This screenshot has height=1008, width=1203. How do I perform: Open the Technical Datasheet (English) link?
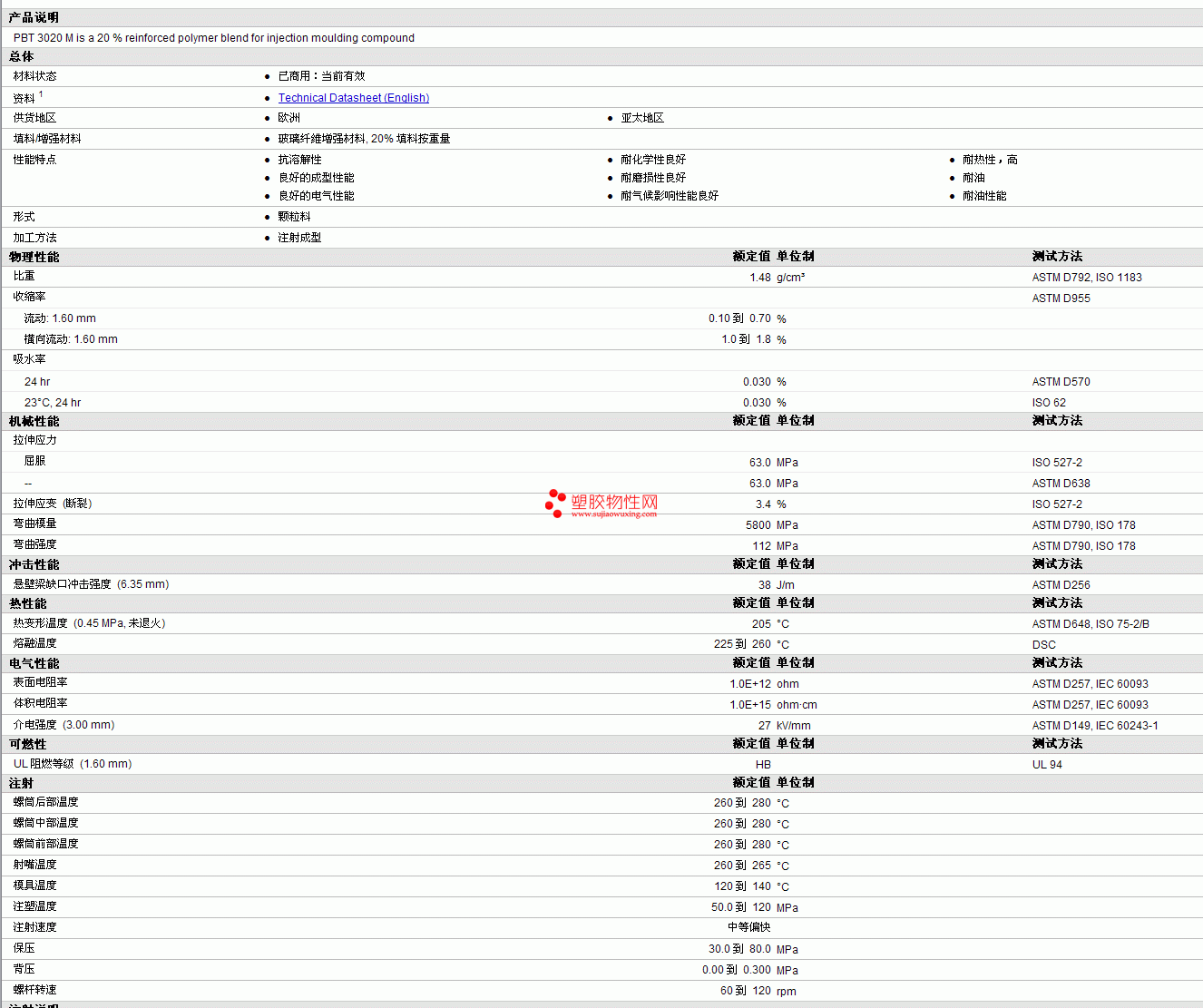click(x=353, y=98)
